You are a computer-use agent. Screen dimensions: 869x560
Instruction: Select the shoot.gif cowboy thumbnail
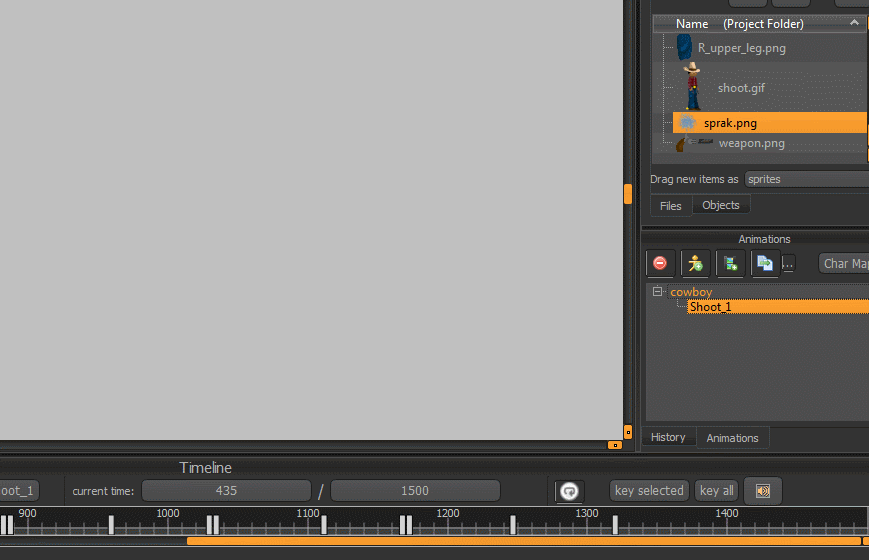point(692,86)
